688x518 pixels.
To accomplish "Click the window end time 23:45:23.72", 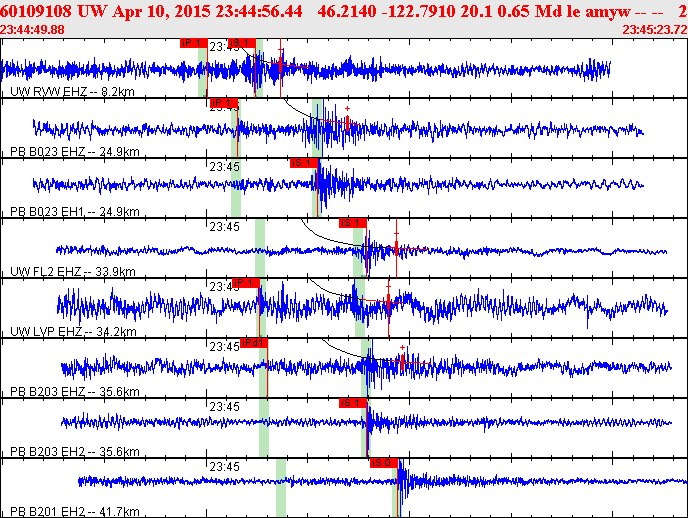I will (x=655, y=30).
